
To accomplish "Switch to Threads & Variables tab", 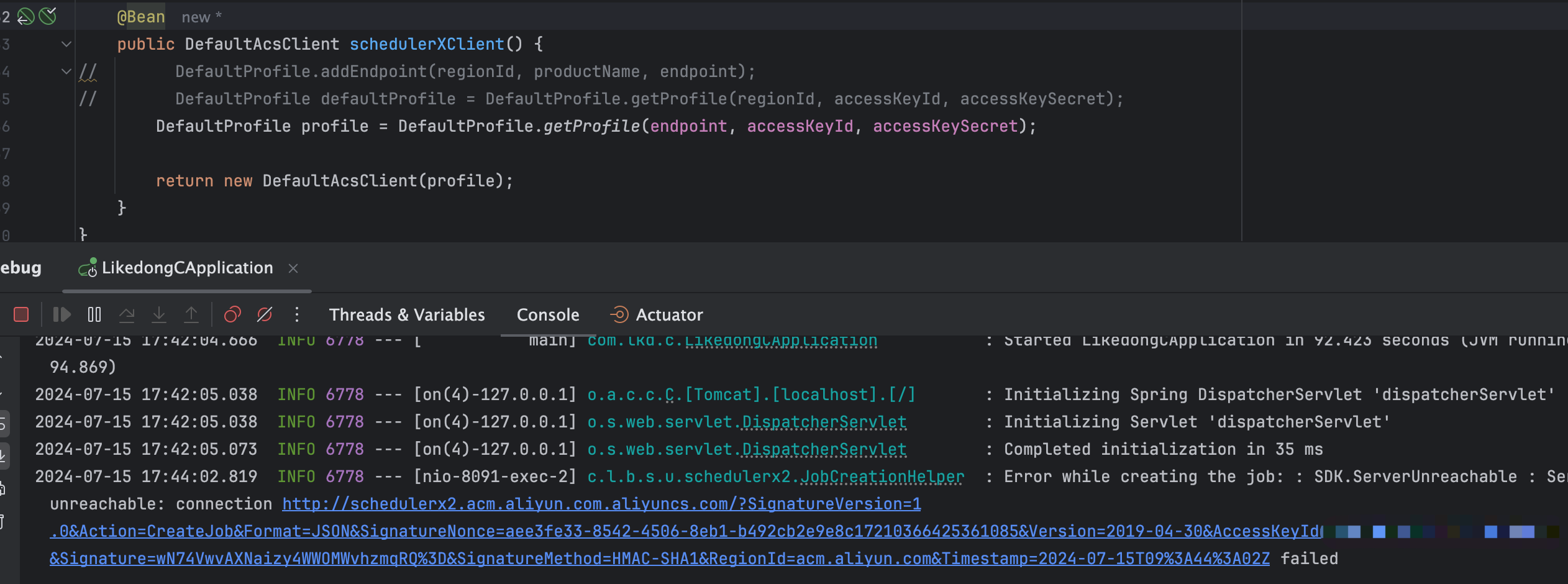I will 407,315.
